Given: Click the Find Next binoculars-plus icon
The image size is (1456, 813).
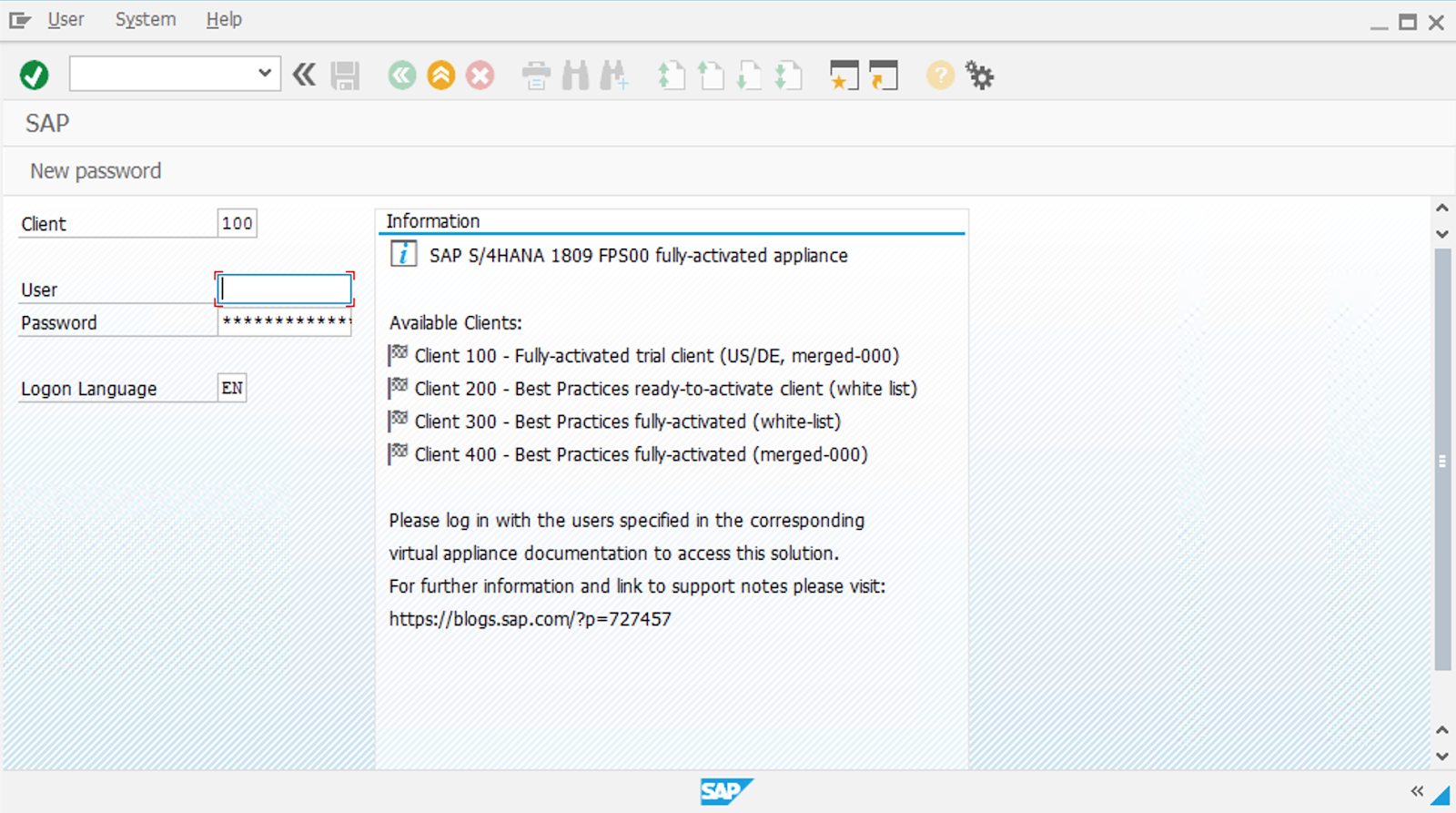Looking at the screenshot, I should (614, 75).
